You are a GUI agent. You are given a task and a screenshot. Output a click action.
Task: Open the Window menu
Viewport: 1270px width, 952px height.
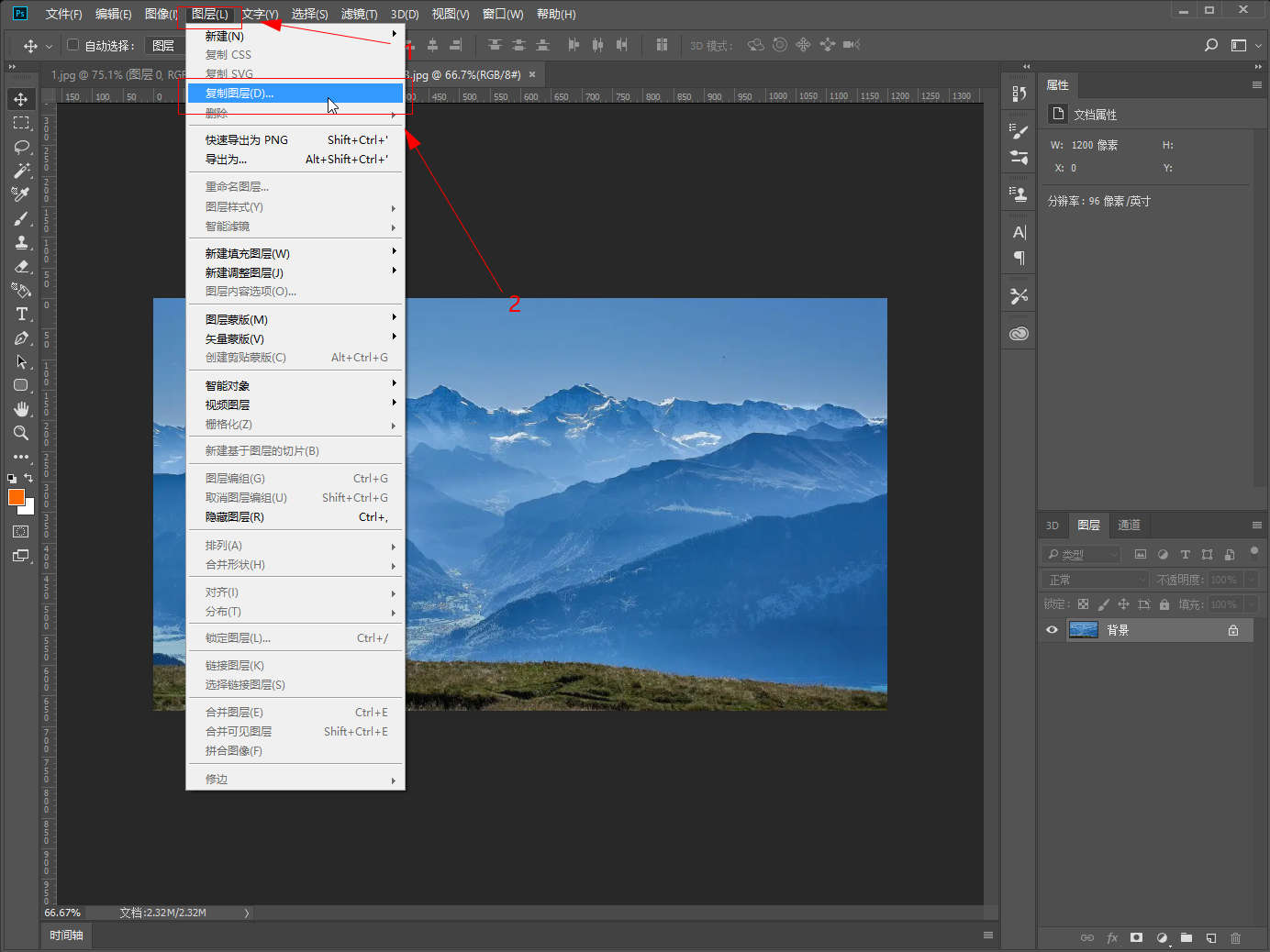[x=503, y=14]
